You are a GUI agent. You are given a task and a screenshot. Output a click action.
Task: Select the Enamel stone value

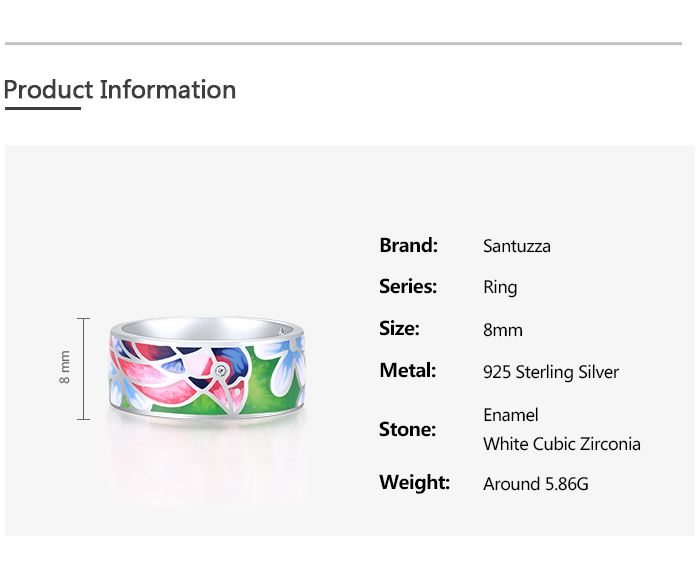pyautogui.click(x=510, y=415)
